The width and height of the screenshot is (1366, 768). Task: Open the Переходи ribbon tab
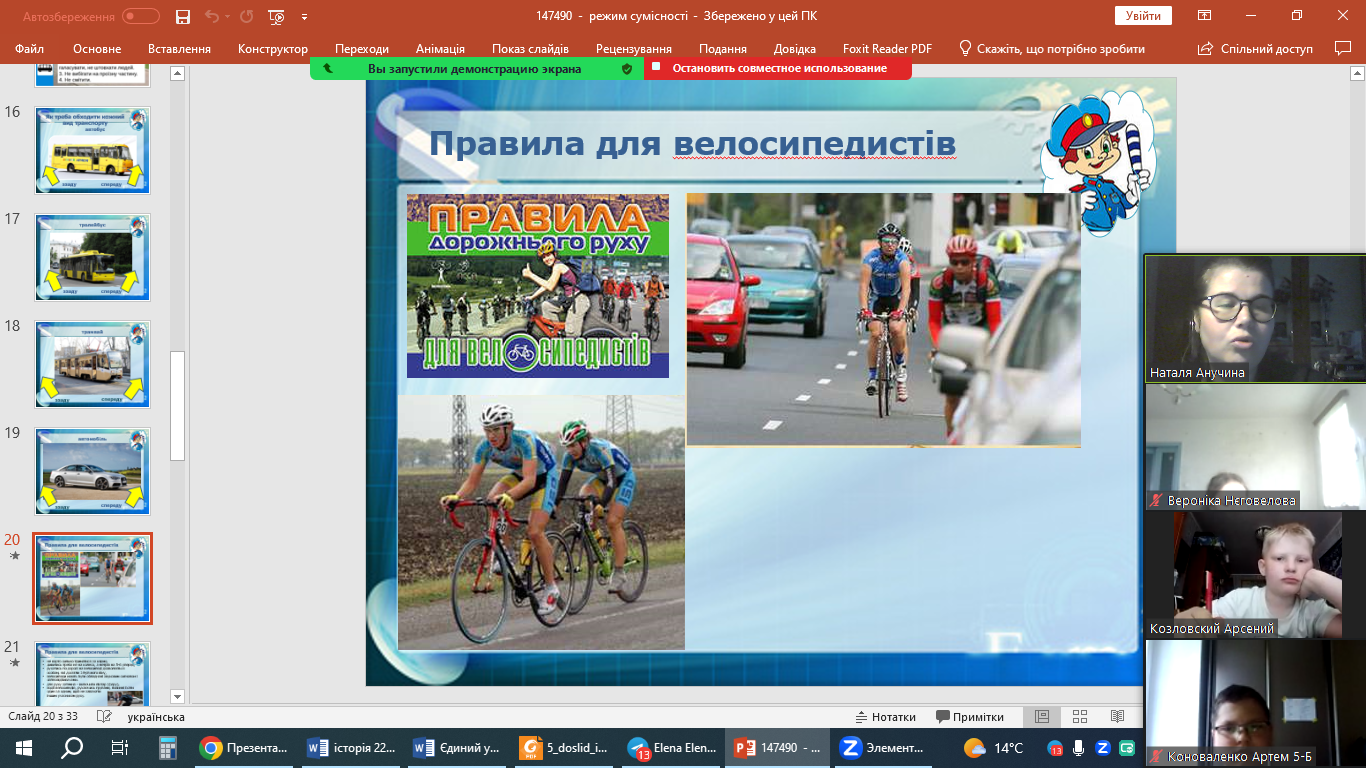(362, 49)
